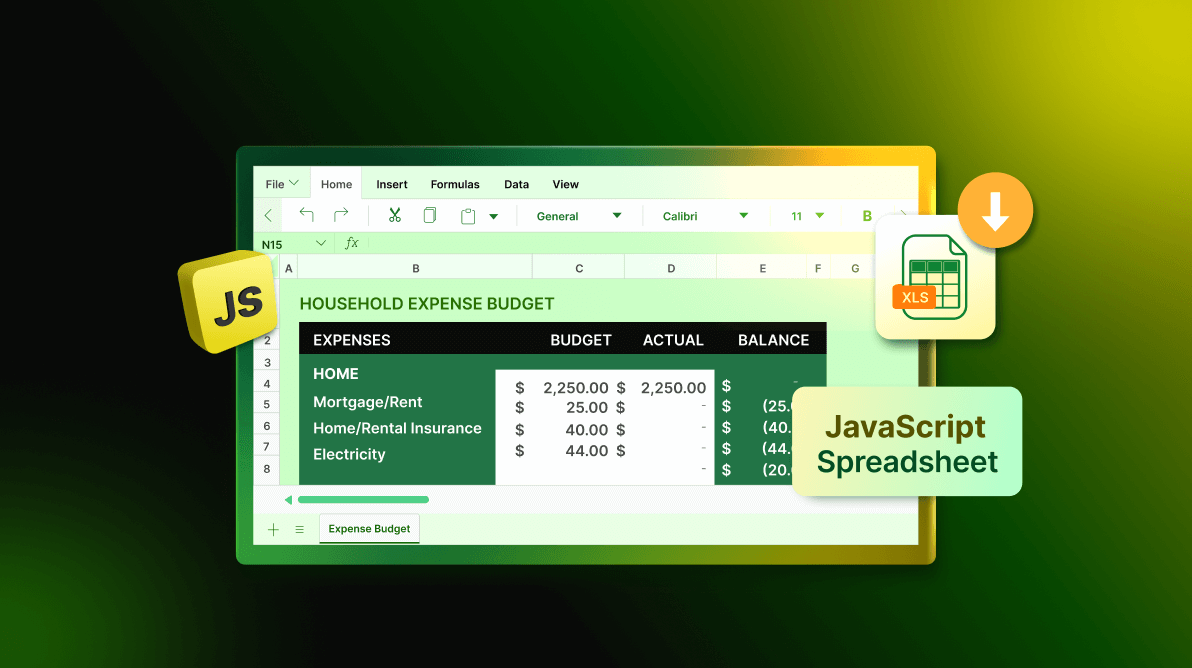Open the paste options dropdown arrow
Image resolution: width=1192 pixels, height=668 pixels.
(x=493, y=216)
